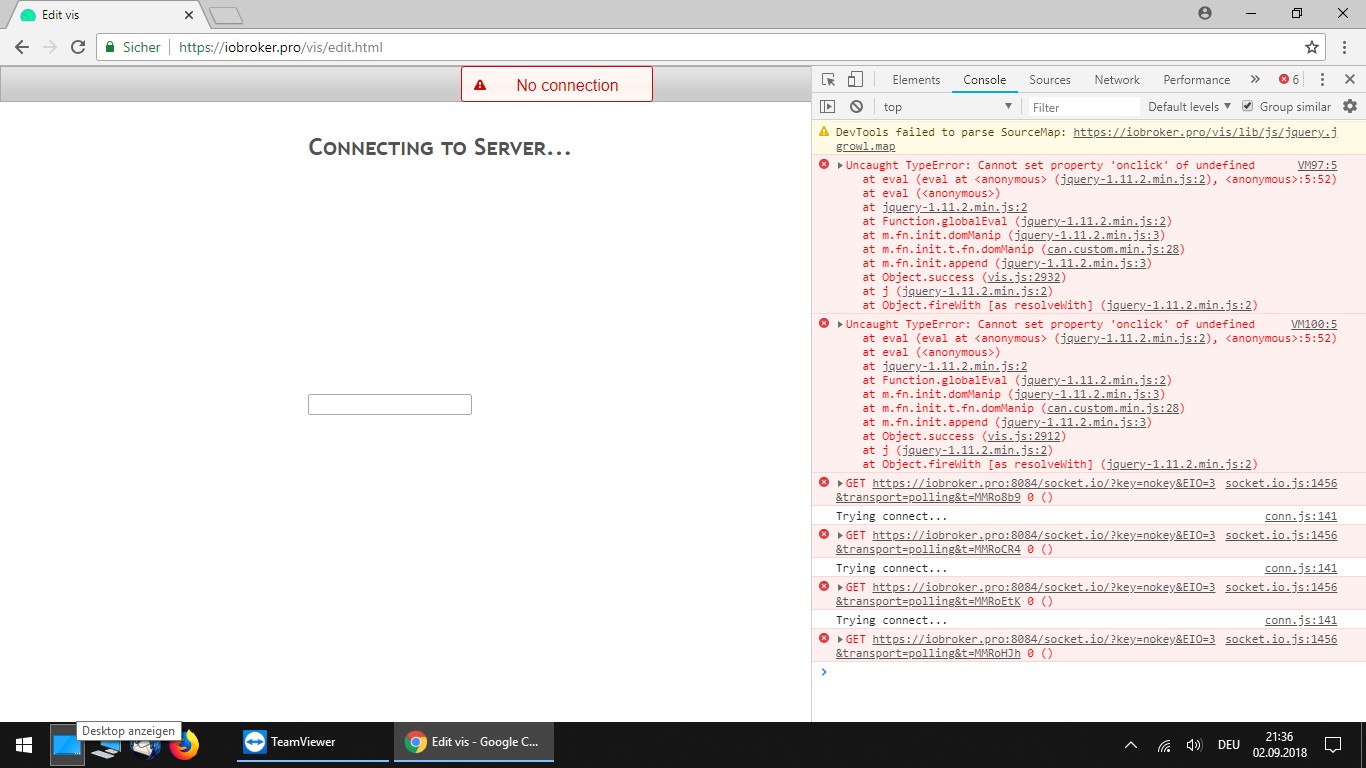
Task: Follow the vis.js:2912 stack trace link
Action: 1024,436
